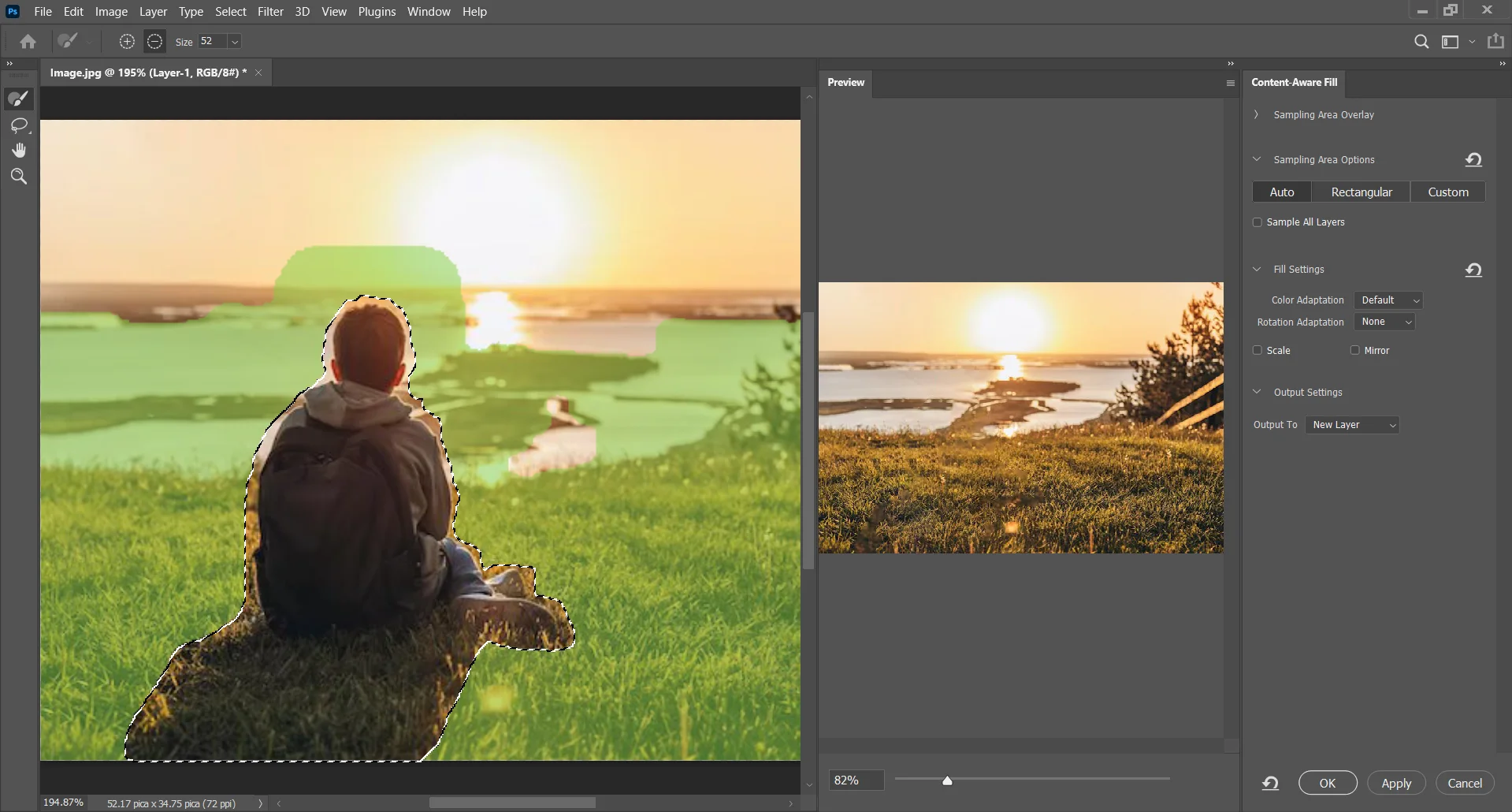Click the Share icon
Image resolution: width=1512 pixels, height=812 pixels.
click(x=1495, y=42)
